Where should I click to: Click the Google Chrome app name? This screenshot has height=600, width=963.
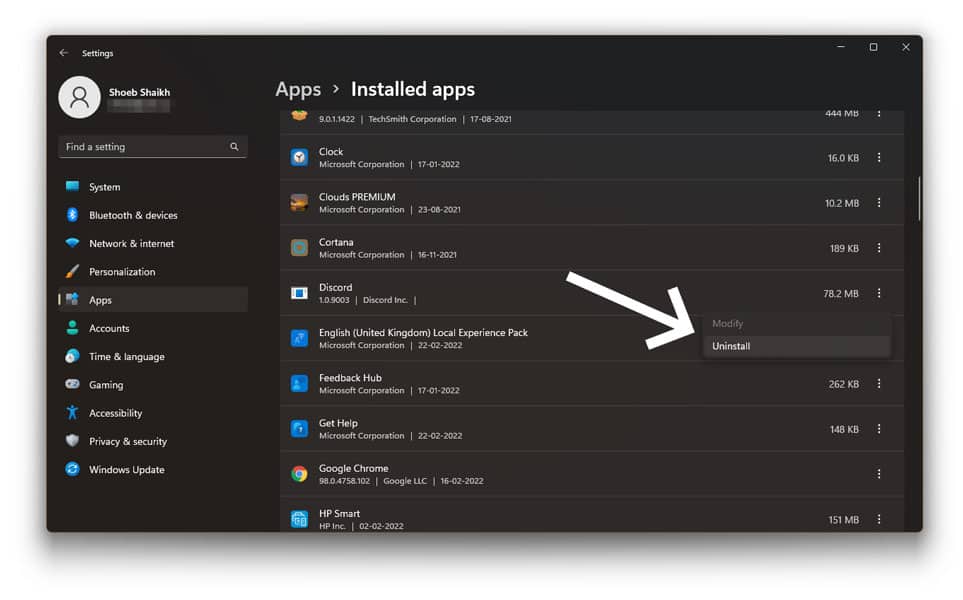click(353, 468)
